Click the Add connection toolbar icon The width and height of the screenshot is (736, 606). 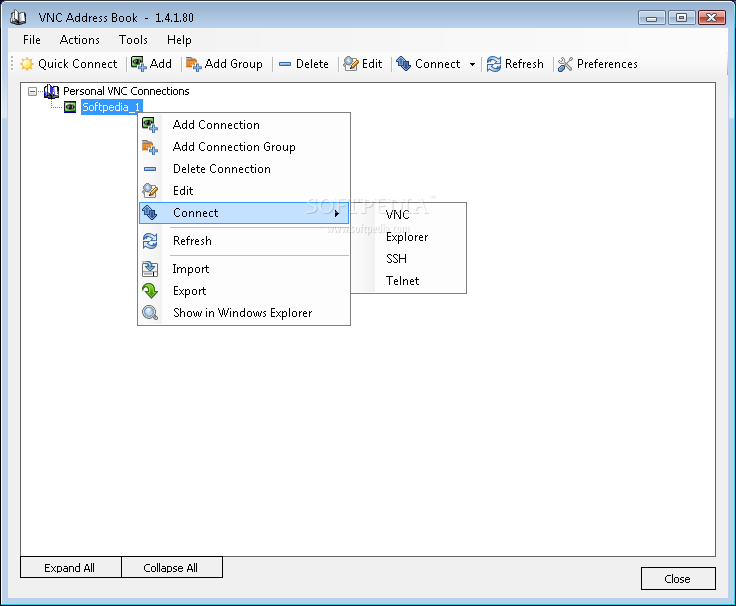pos(138,64)
